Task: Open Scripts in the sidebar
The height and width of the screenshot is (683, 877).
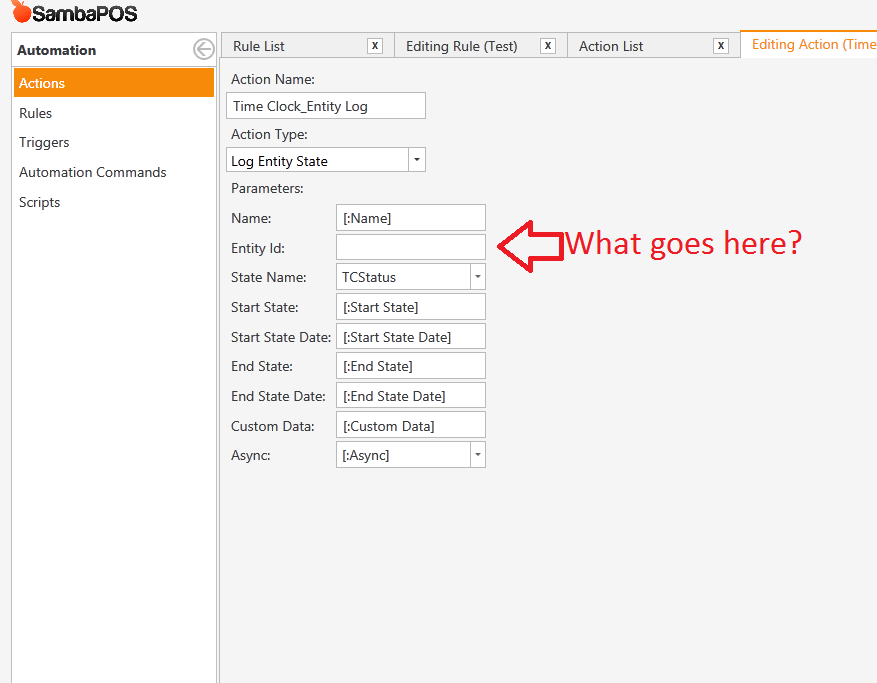Action: [x=40, y=202]
